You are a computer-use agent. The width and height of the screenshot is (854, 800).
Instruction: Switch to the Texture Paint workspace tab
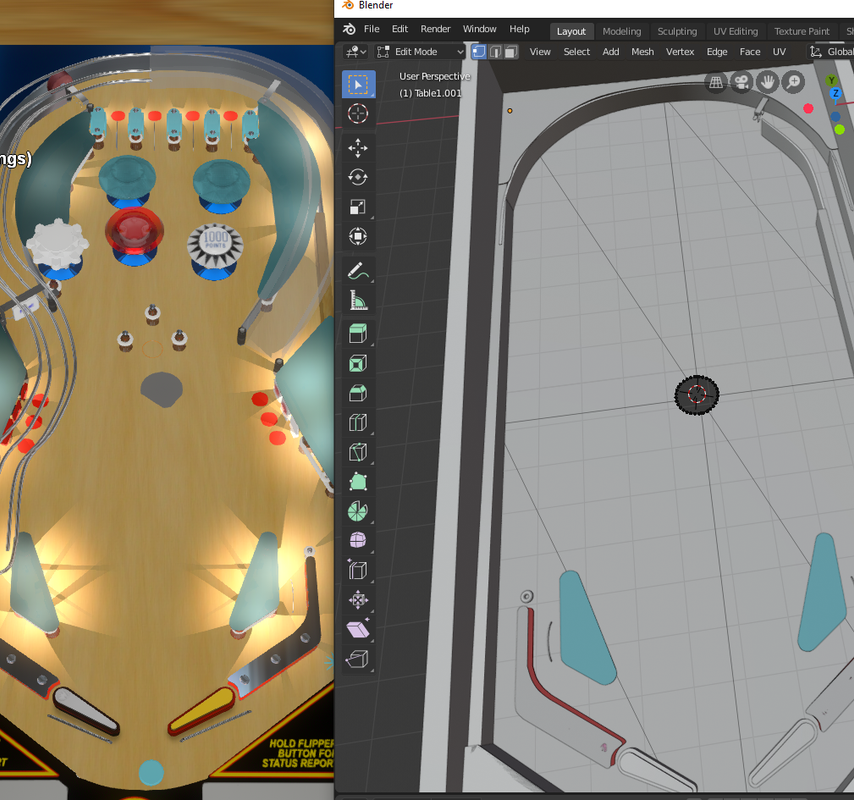(x=802, y=32)
